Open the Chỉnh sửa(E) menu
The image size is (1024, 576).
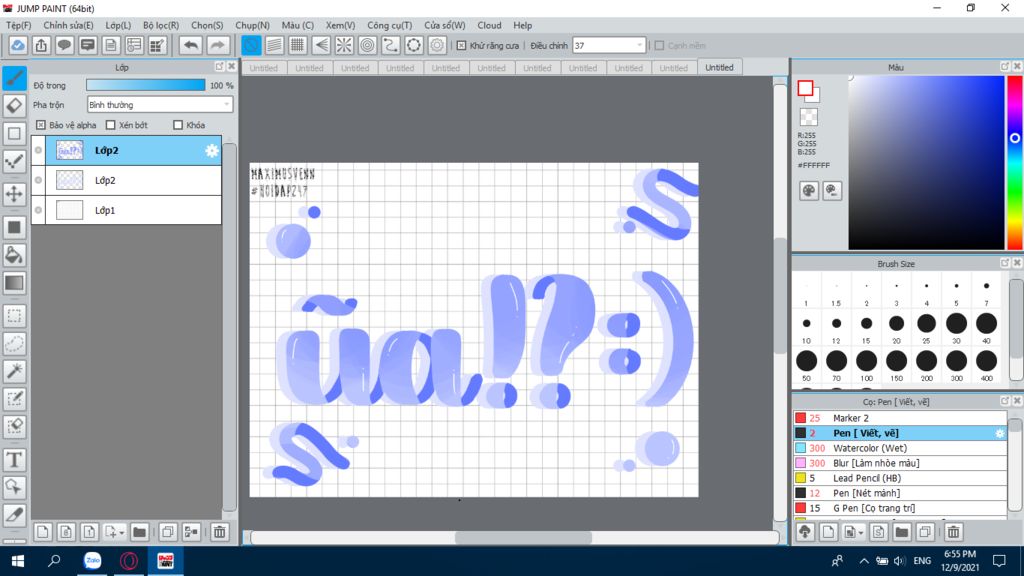coord(68,25)
